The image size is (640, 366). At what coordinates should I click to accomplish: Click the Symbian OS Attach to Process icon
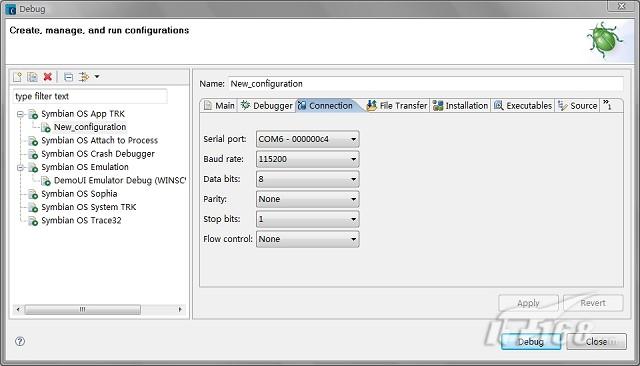click(x=33, y=141)
